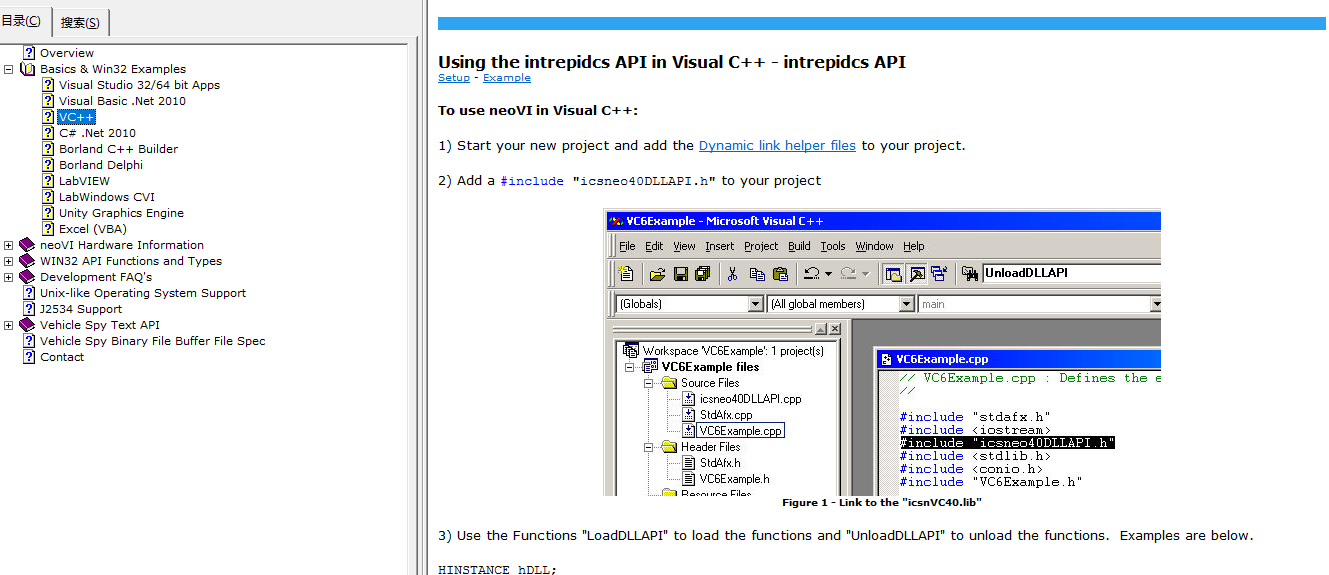Open the Overview topic question-mark icon

(30, 53)
